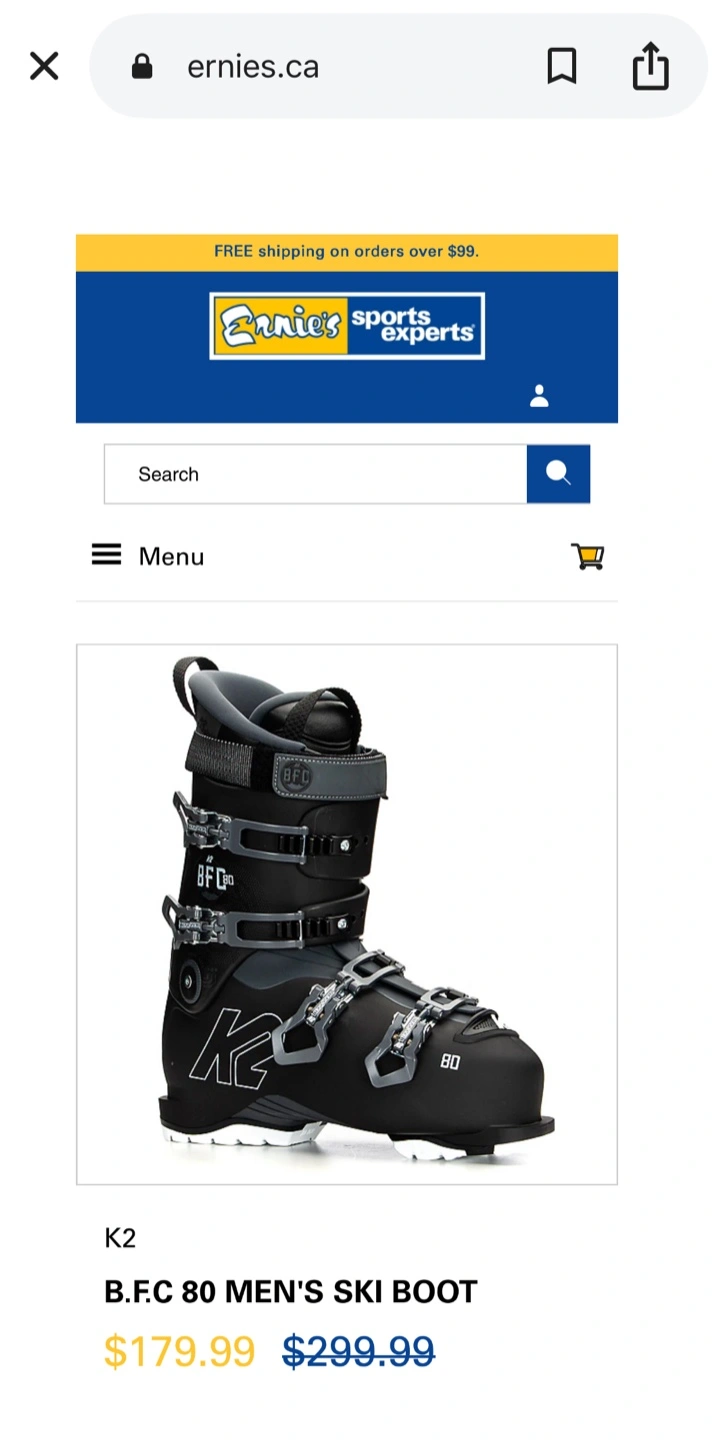Viewport: 719px width, 1440px height.
Task: Click the BFC badge on boot strap
Action: (293, 772)
